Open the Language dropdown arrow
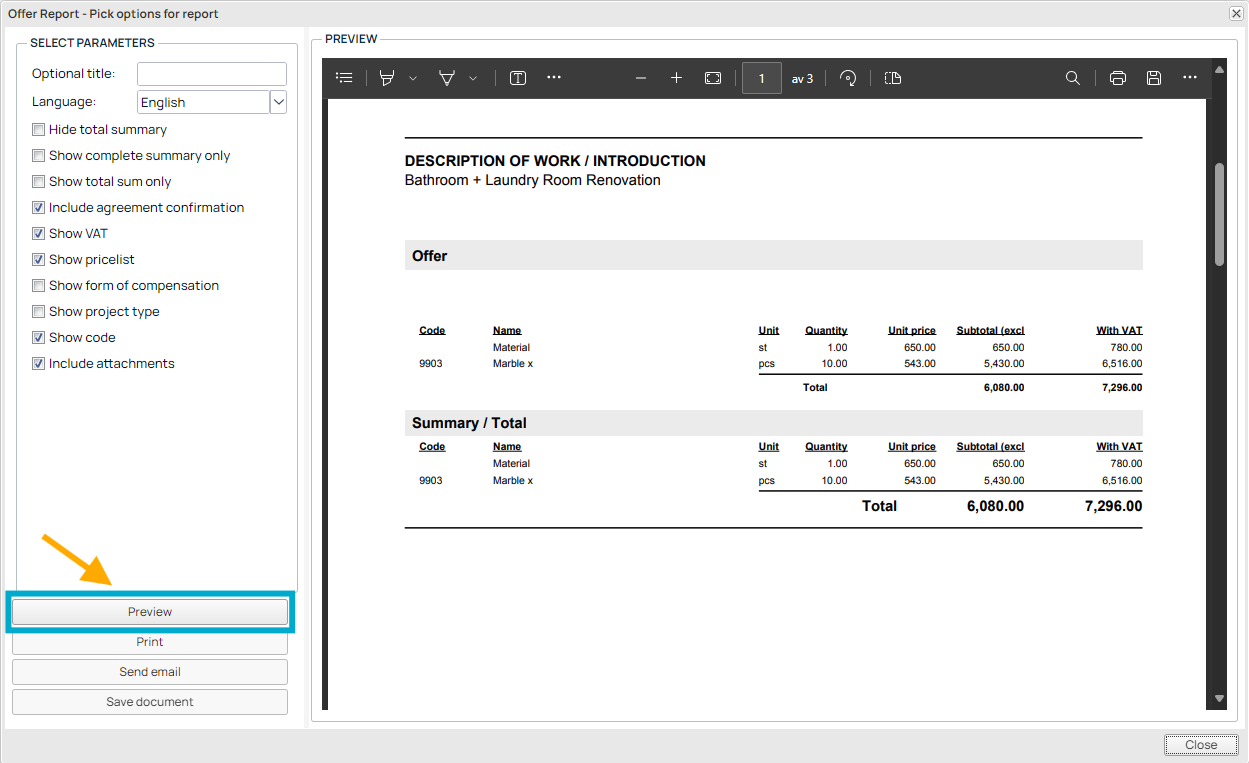Screen dimensions: 1249x763 click(279, 102)
